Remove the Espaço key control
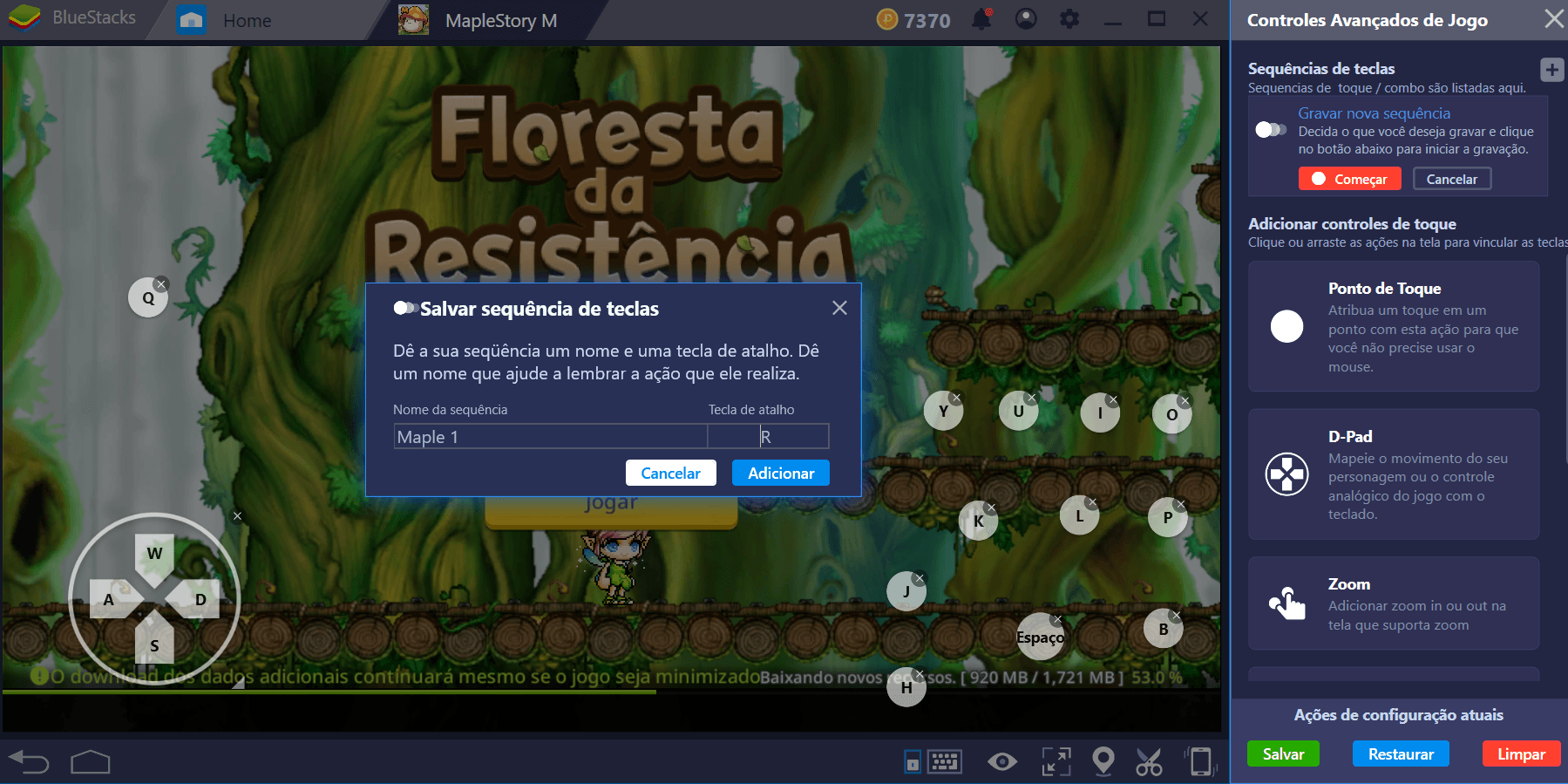1568x784 pixels. (x=1057, y=620)
